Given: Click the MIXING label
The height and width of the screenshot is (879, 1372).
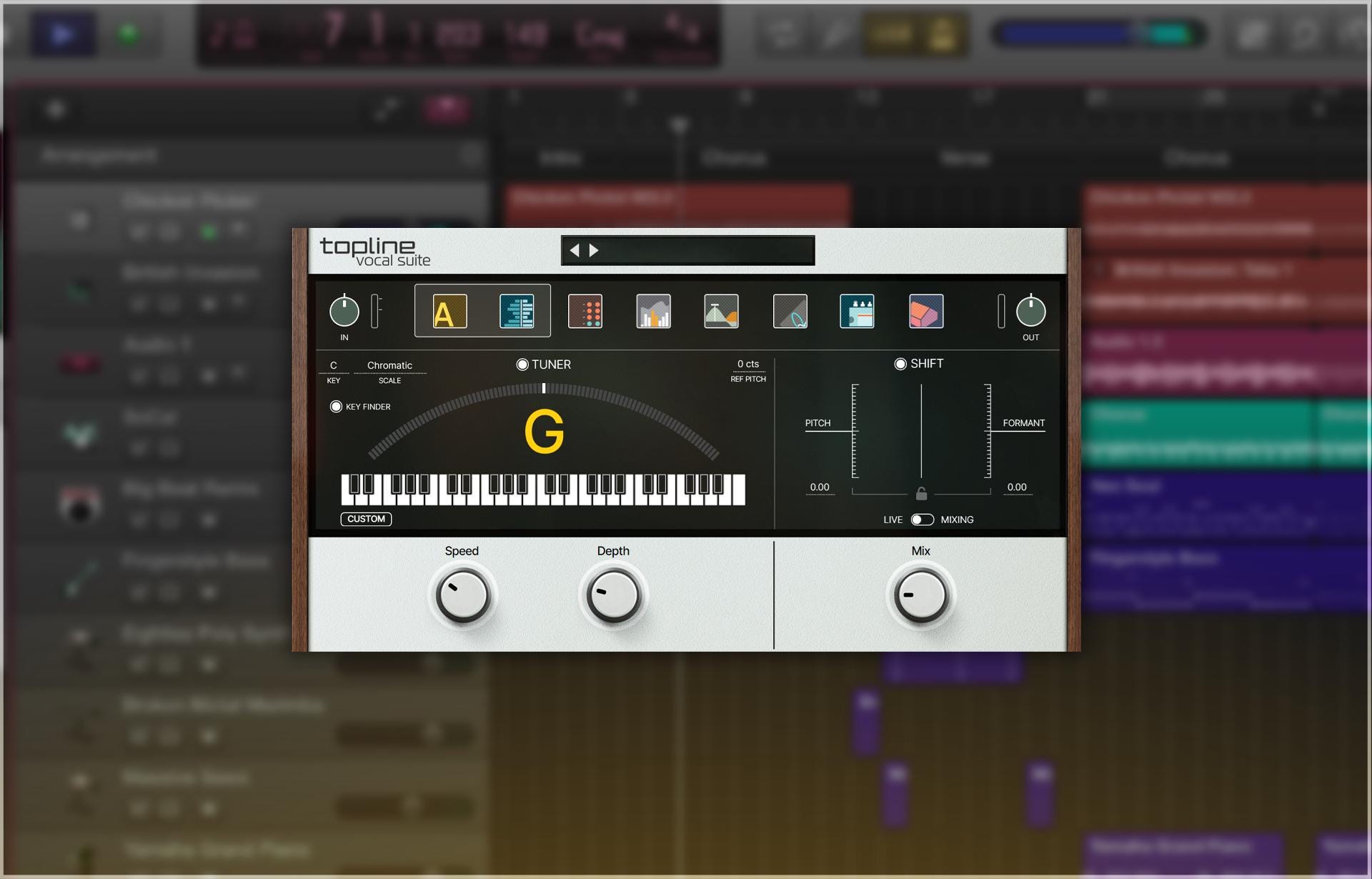Looking at the screenshot, I should tap(957, 520).
